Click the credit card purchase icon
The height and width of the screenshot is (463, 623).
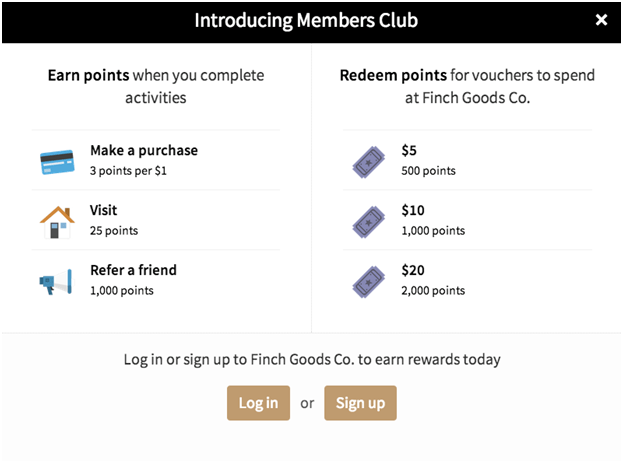coord(58,160)
